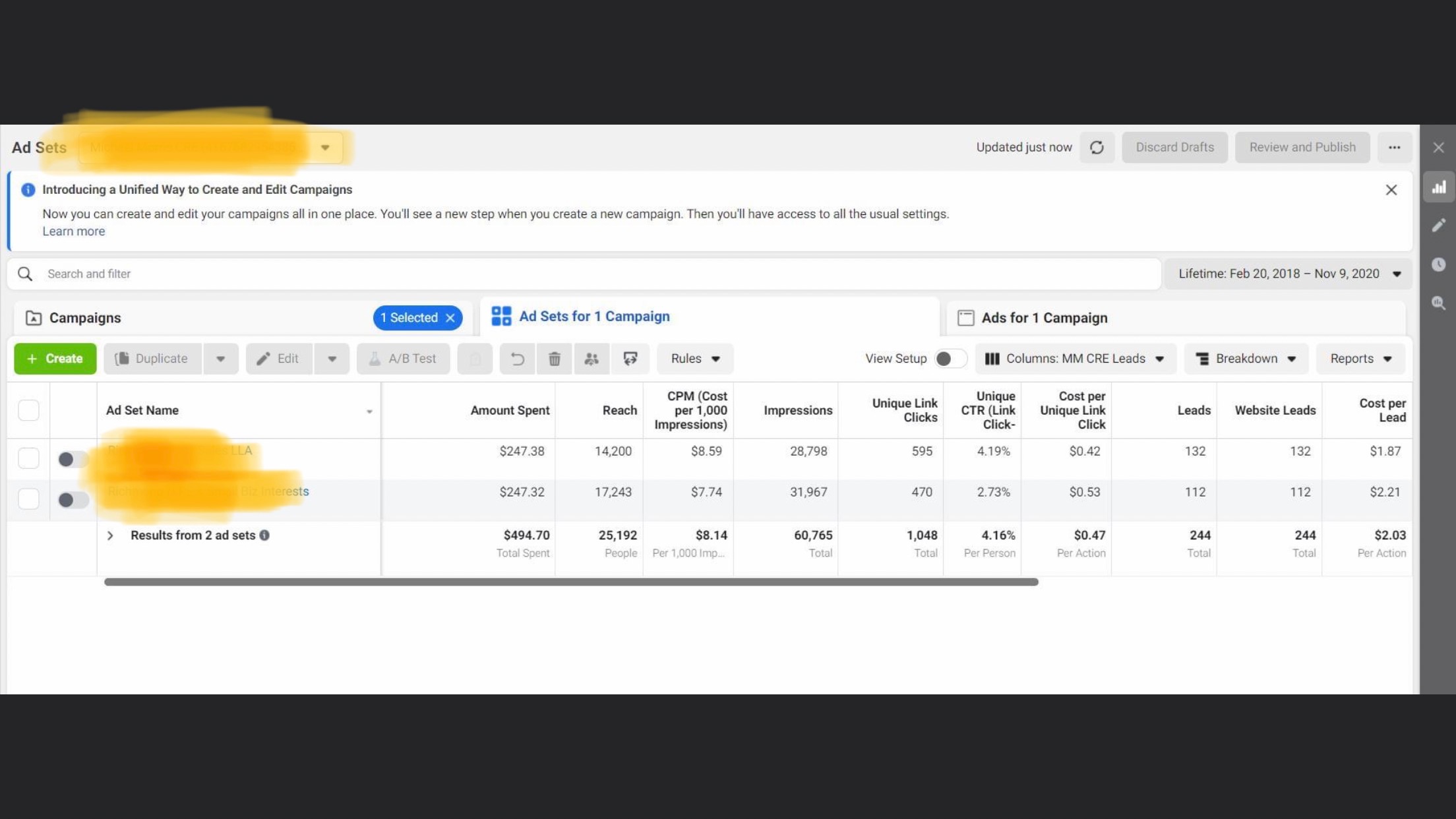Toggle the second ad set on
The width and height of the screenshot is (1456, 819).
pos(73,500)
